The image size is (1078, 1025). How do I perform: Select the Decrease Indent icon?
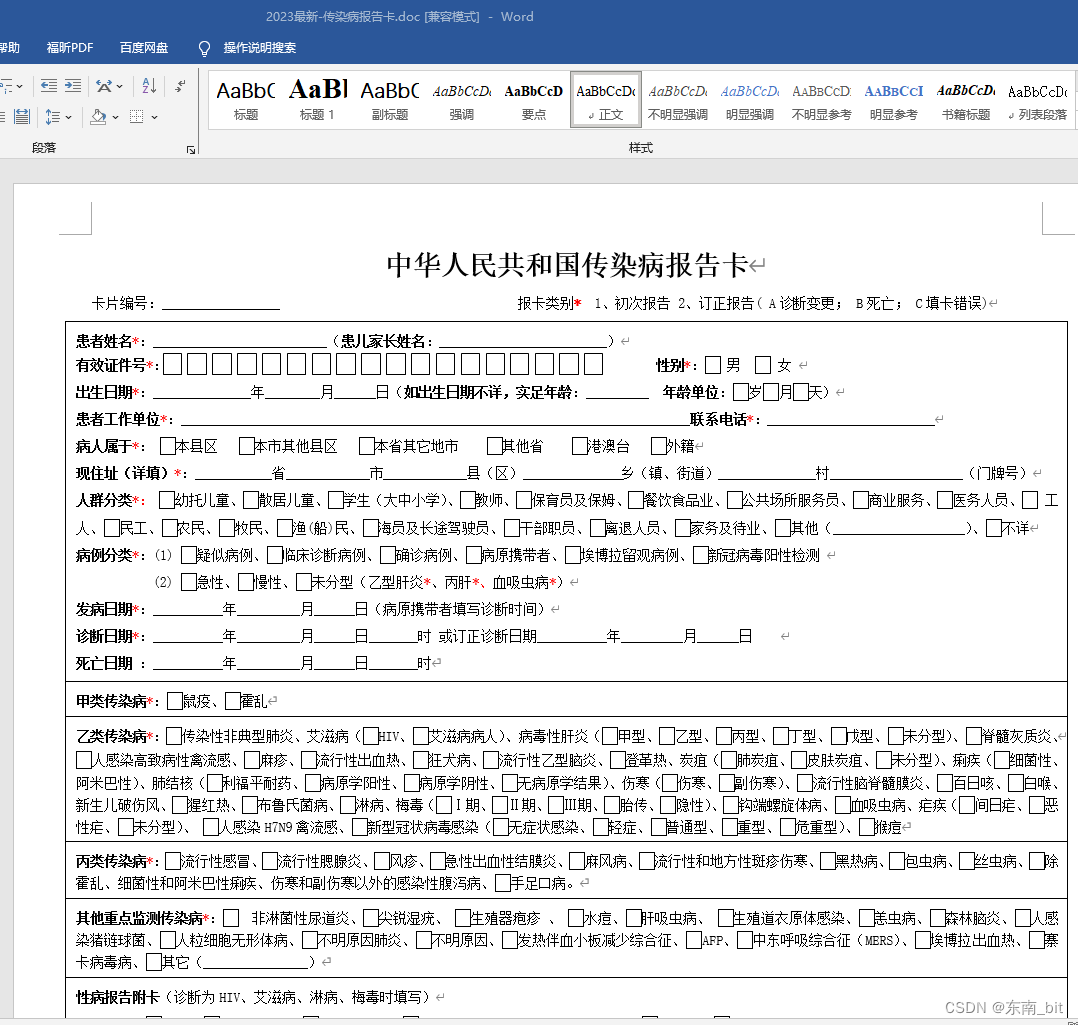coord(49,86)
